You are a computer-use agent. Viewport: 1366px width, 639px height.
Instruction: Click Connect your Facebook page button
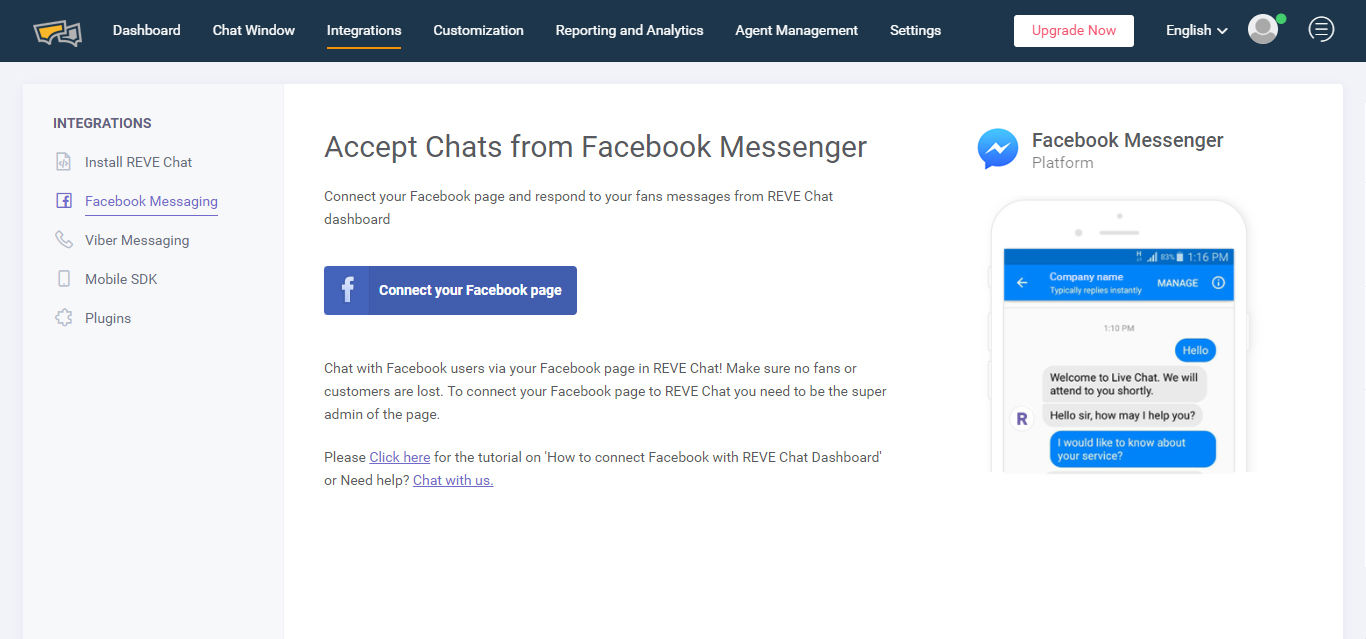[450, 290]
